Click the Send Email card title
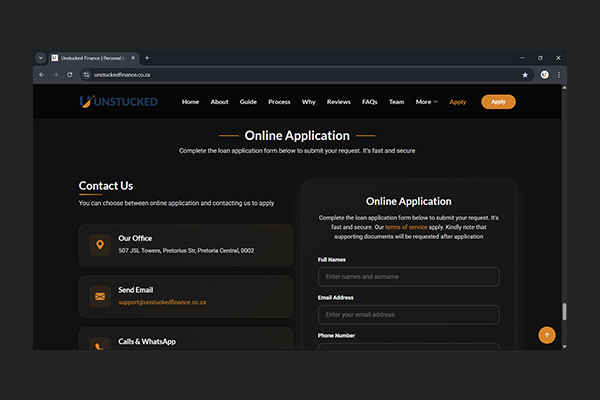The width and height of the screenshot is (600, 400). tap(135, 290)
